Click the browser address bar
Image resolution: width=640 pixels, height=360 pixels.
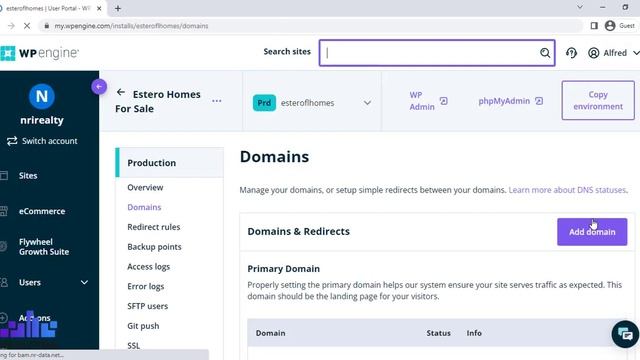[310, 26]
